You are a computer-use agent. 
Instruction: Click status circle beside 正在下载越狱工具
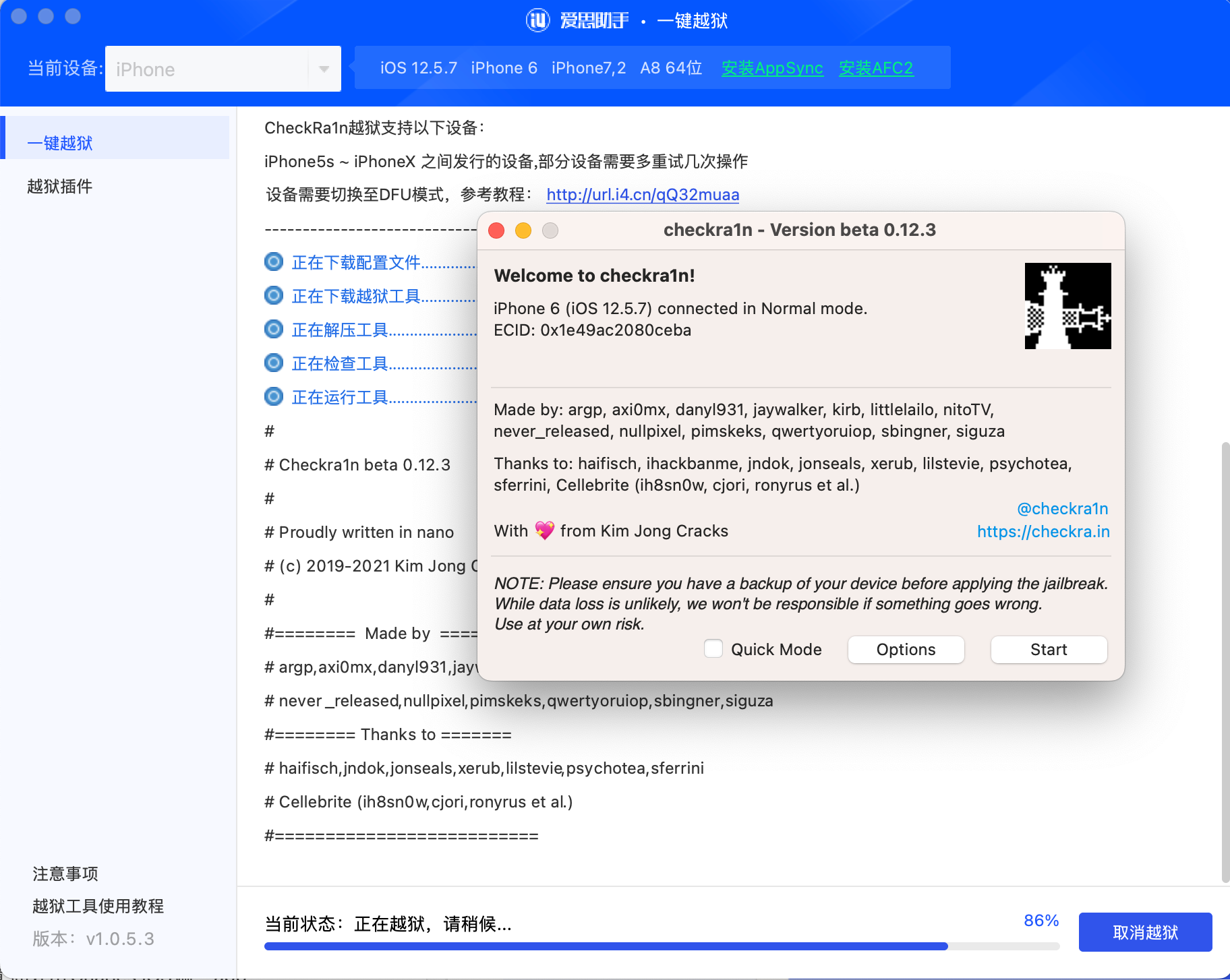pos(273,295)
